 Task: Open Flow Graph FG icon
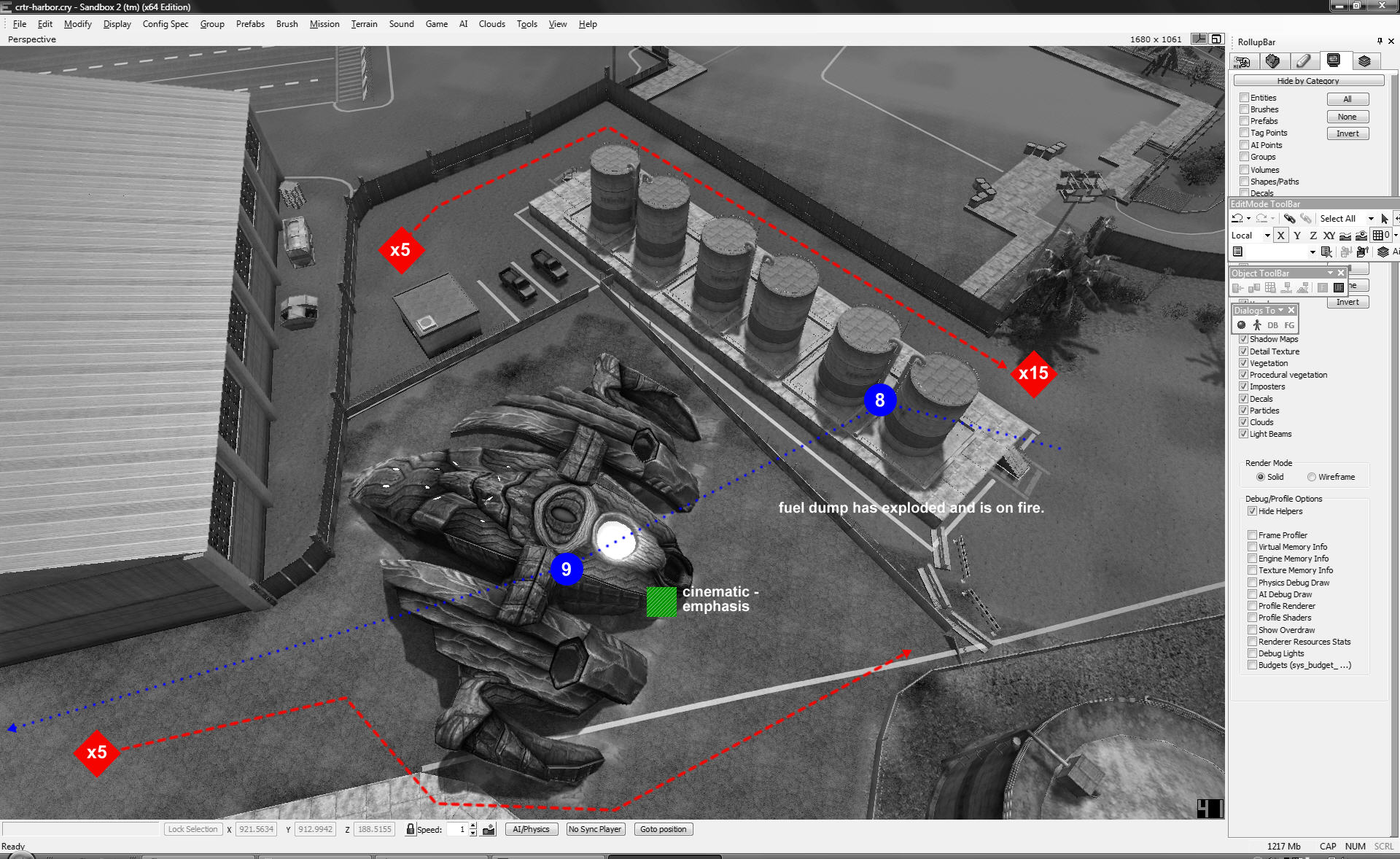click(x=1289, y=325)
